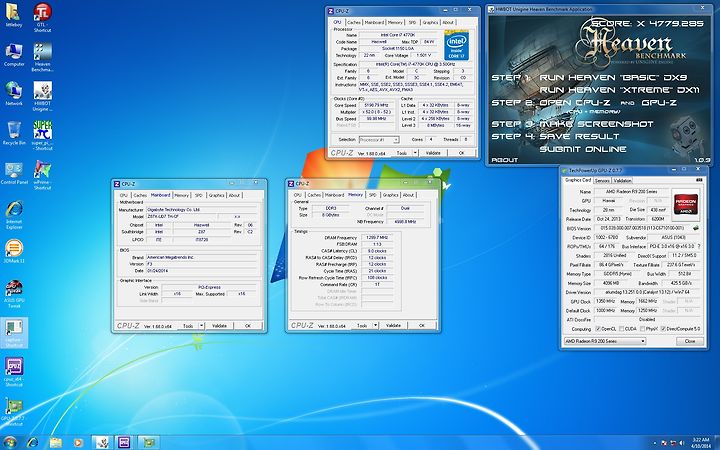This screenshot has height=450, width=720.
Task: Click Submit Online in HWBOT Heaven
Action: [x=583, y=149]
